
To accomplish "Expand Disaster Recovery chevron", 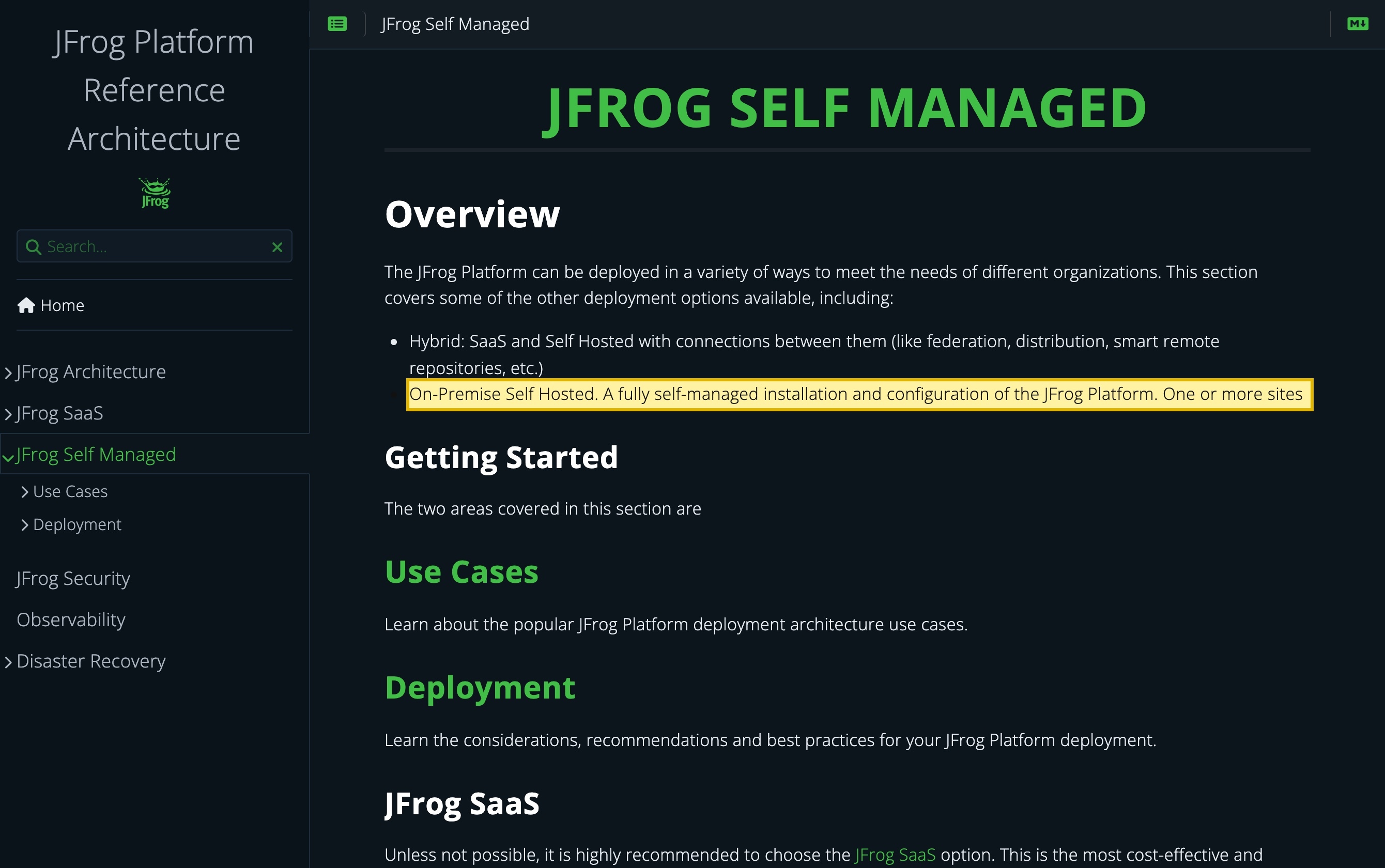I will 8,662.
